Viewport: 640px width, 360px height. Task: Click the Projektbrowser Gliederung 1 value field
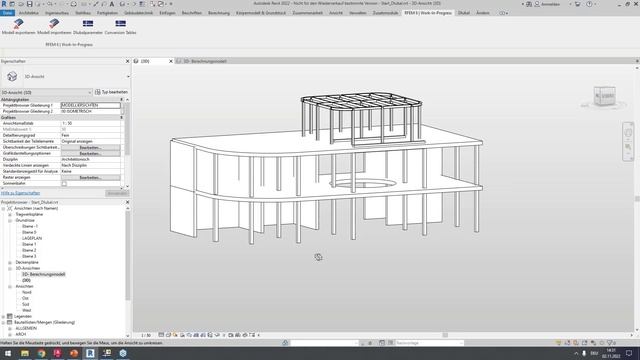91,105
